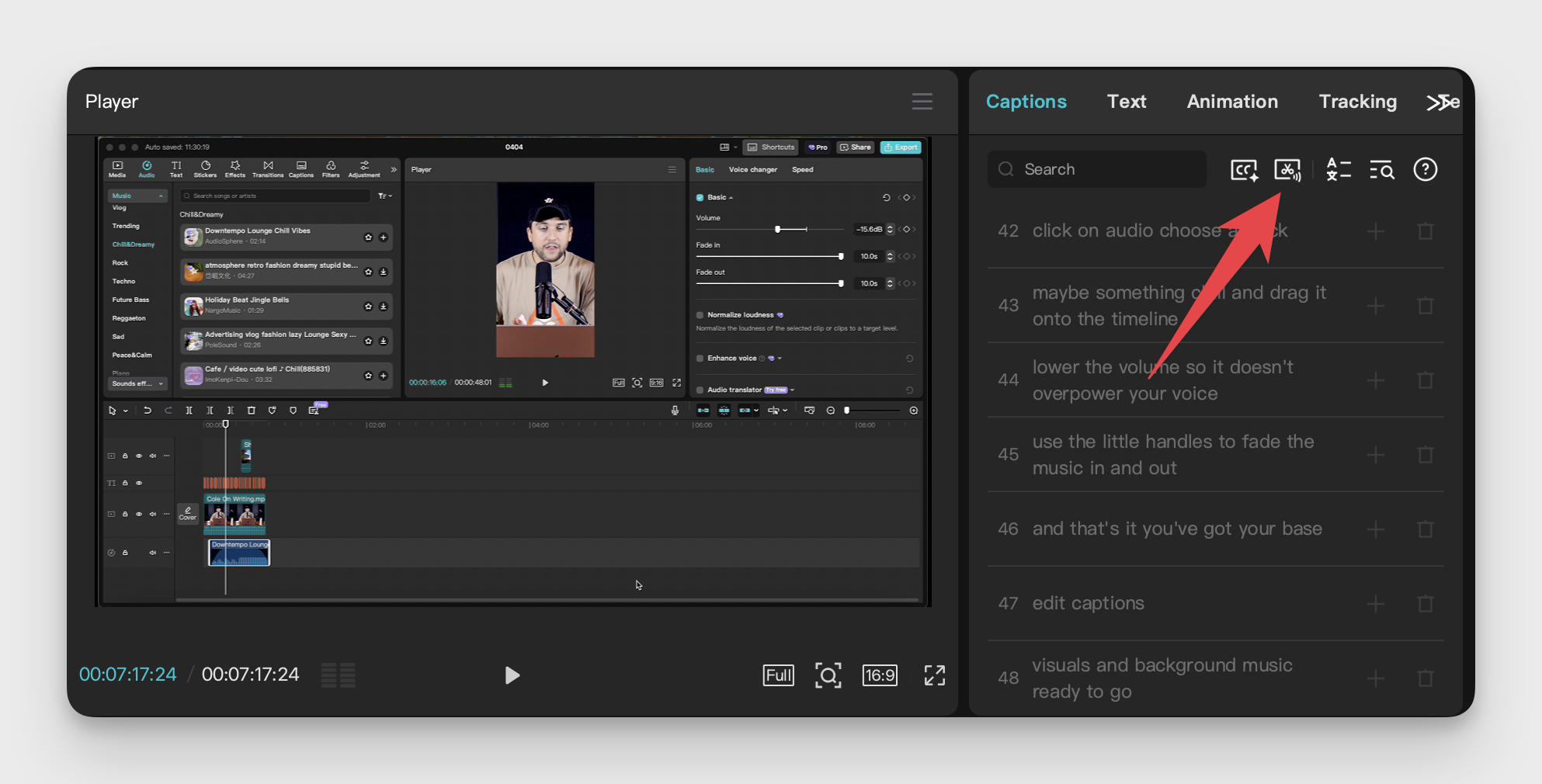Delete caption 43 using the trash icon
The height and width of the screenshot is (784, 1542).
tap(1426, 306)
